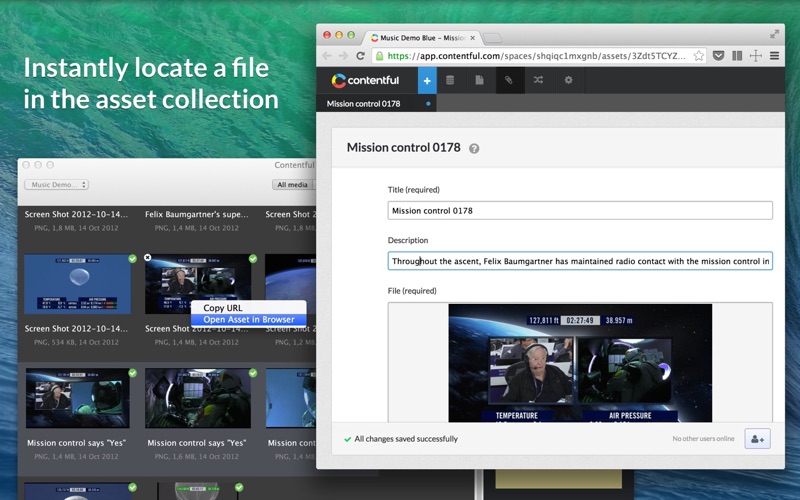Click the blue unsaved dot on Mission control 0178 tab
This screenshot has height=500, width=800.
428,104
